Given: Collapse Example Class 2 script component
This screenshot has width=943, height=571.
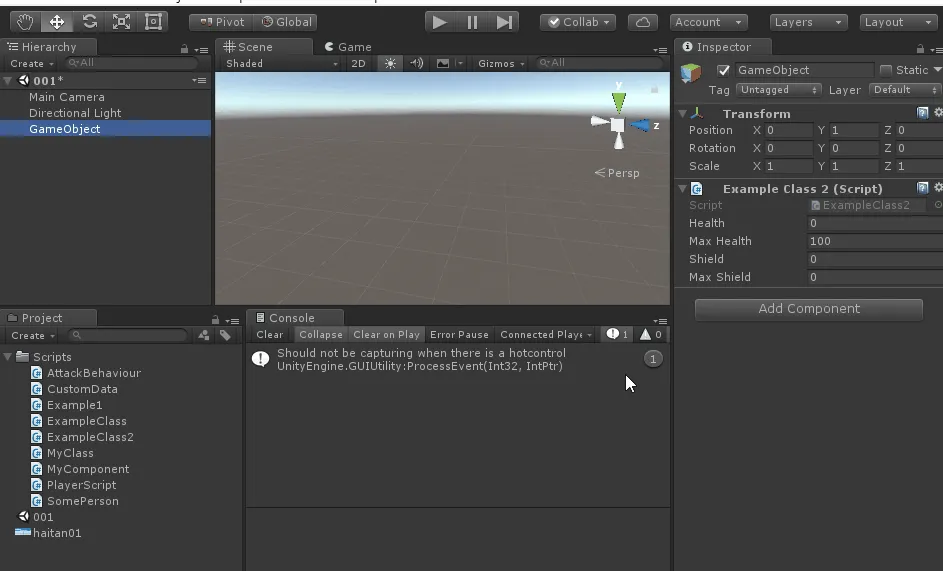Looking at the screenshot, I should [x=683, y=189].
